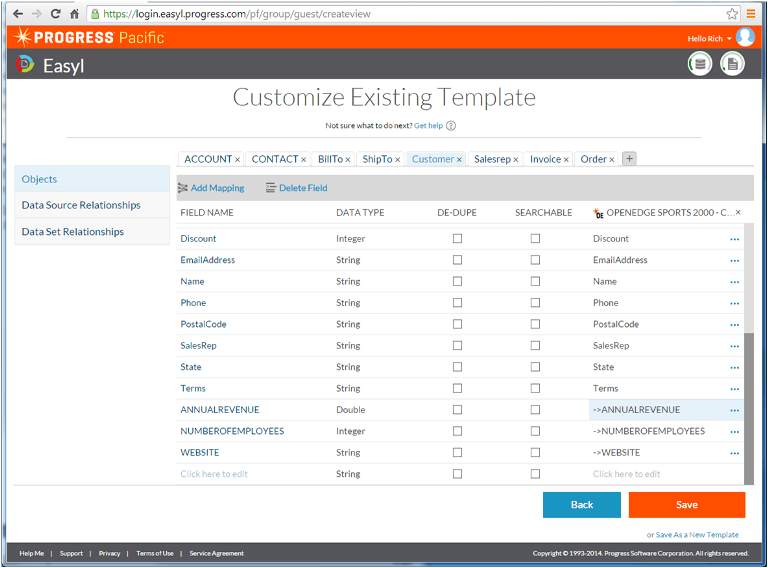
Task: Enable De-Dupe for EmailAddress field
Action: (457, 260)
